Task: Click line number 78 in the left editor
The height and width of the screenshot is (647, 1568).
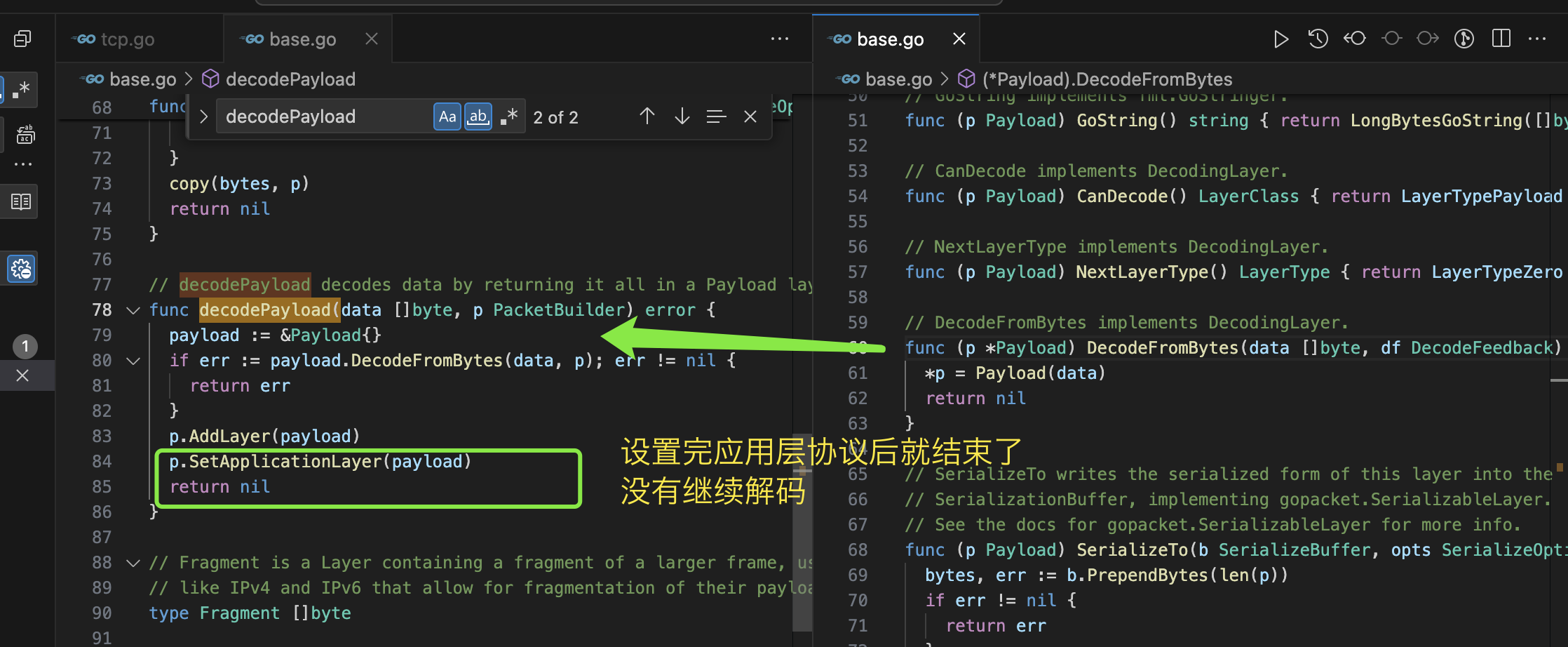Action: (102, 310)
